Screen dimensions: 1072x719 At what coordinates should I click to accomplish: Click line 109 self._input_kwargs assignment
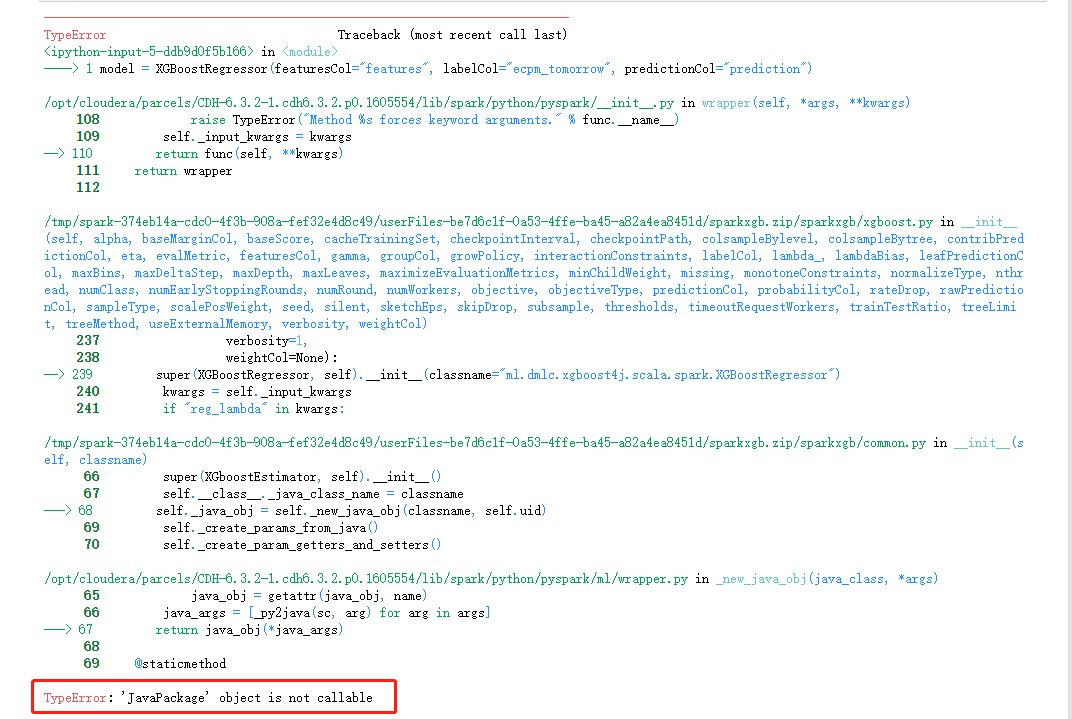(x=257, y=137)
